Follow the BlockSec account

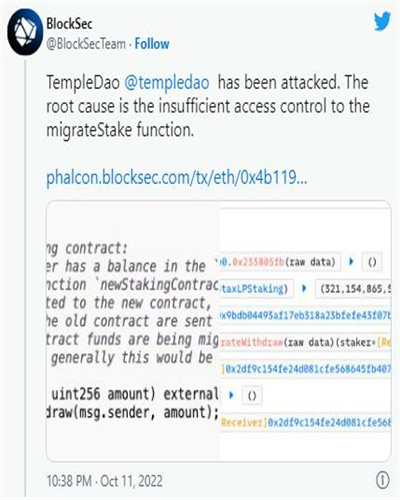(152, 44)
